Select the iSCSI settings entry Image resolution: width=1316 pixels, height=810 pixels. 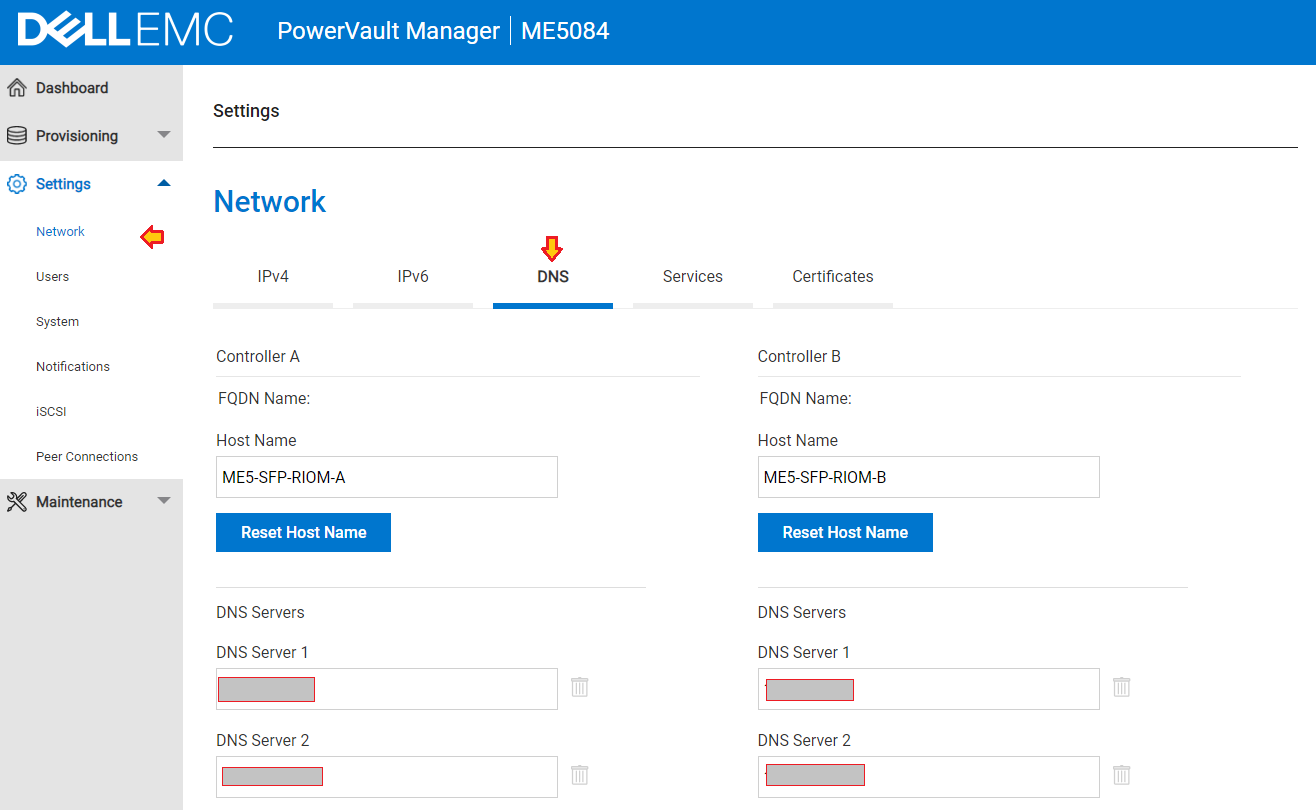pos(51,411)
